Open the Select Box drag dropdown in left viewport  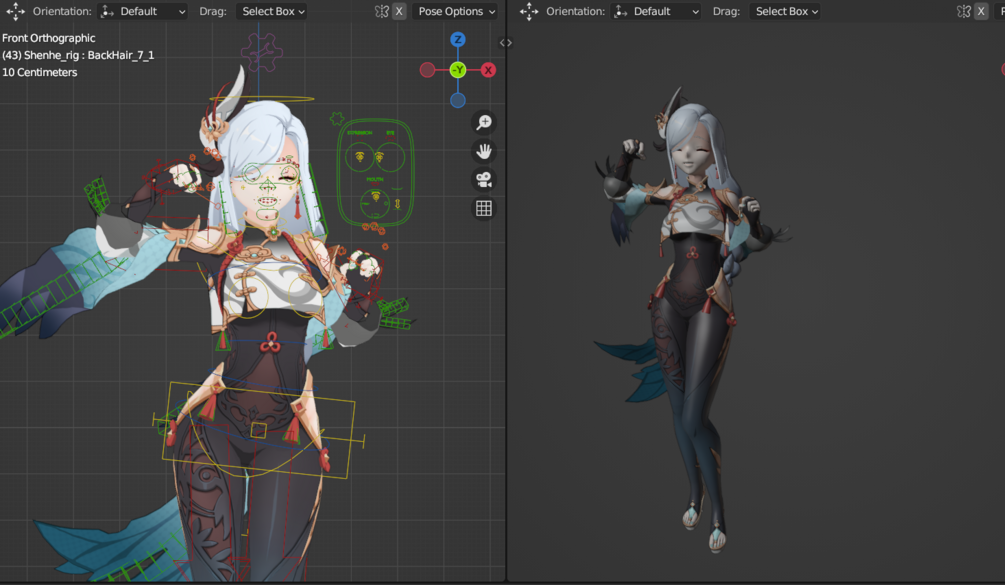pyautogui.click(x=272, y=11)
